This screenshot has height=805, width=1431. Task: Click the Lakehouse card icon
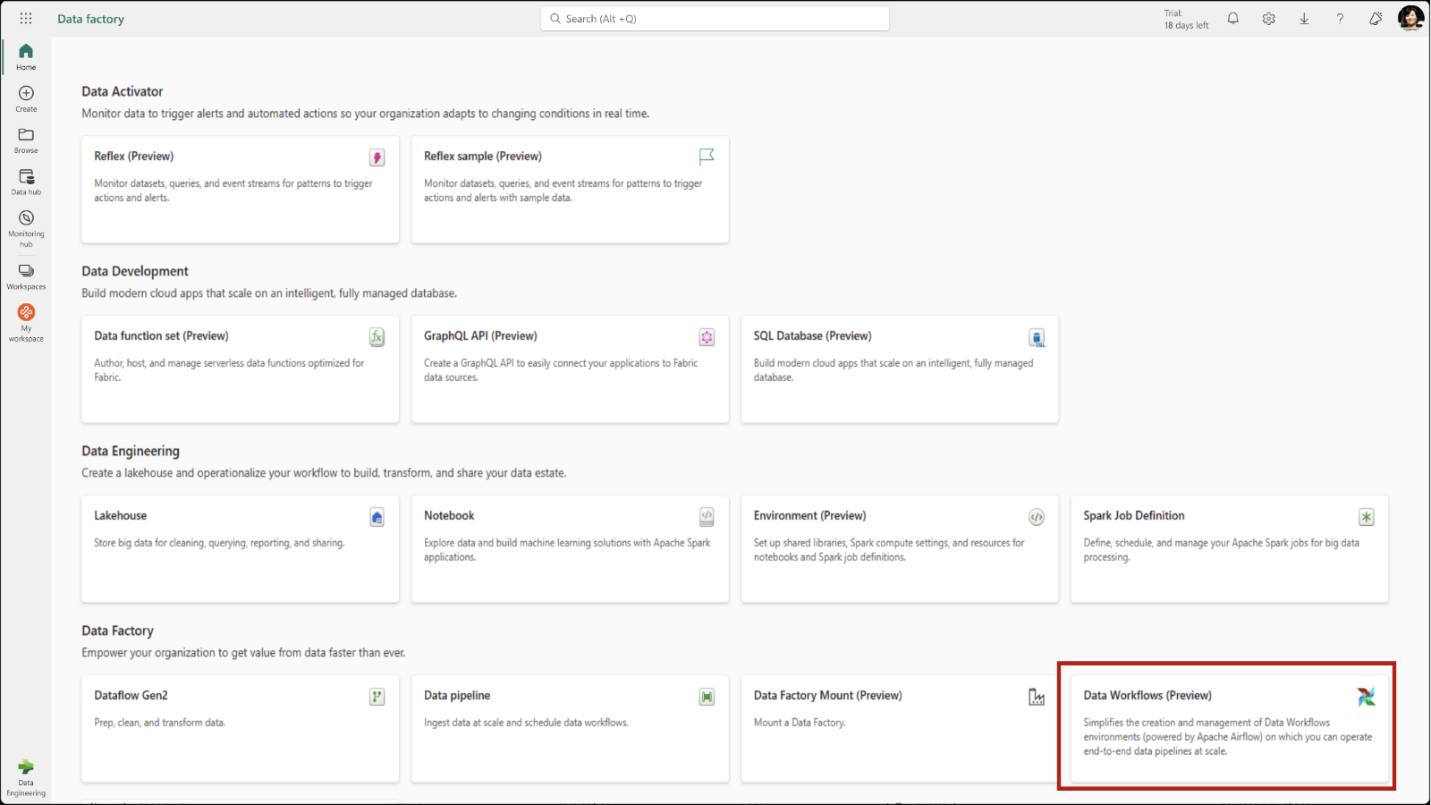[377, 517]
